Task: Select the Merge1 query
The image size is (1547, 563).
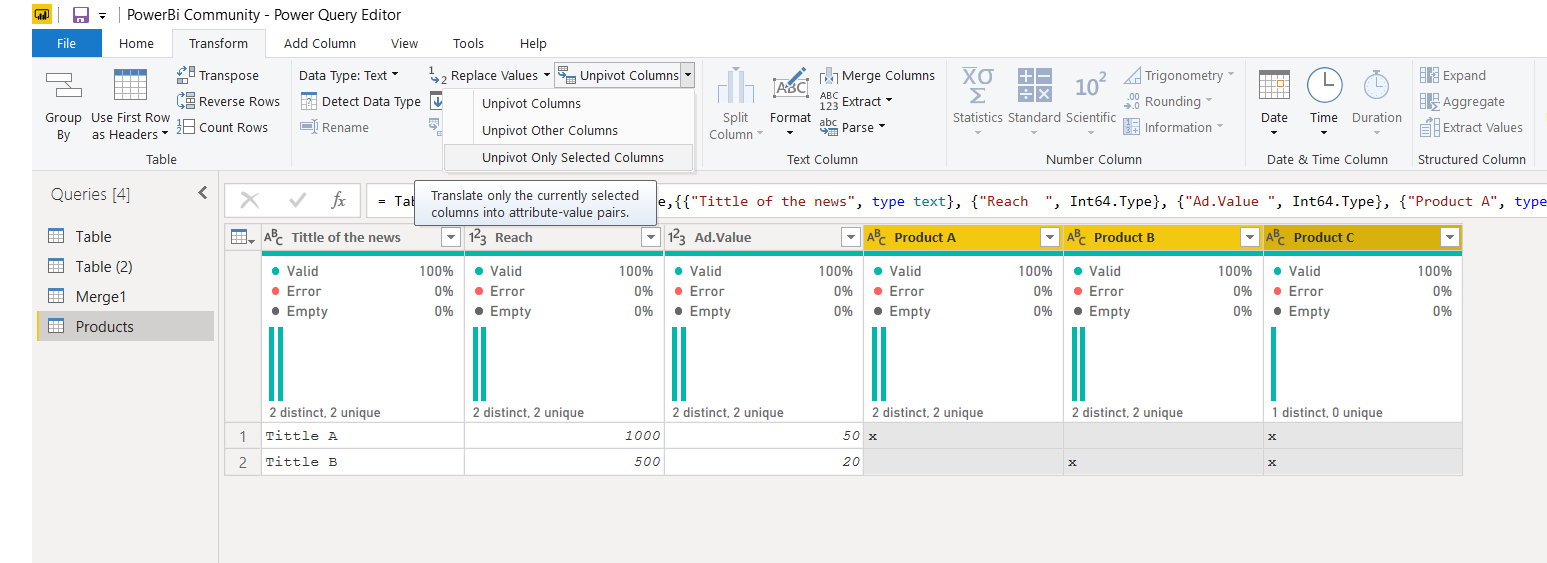Action: click(125, 296)
